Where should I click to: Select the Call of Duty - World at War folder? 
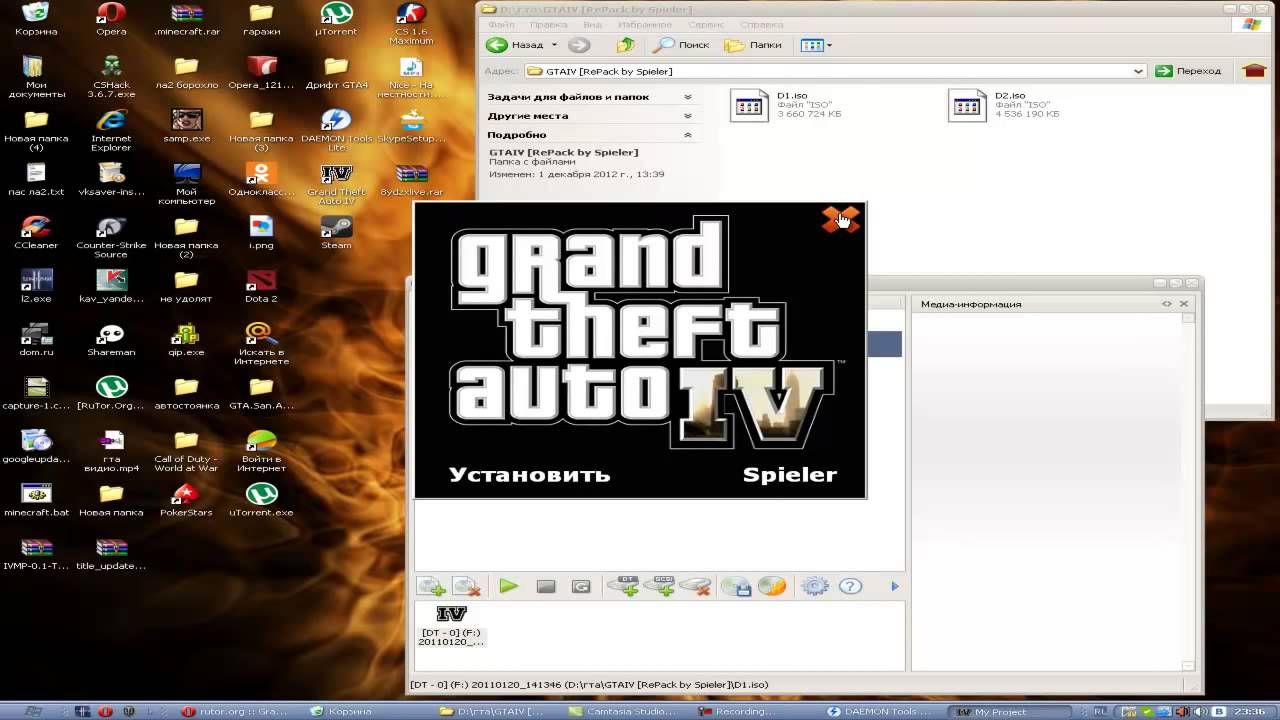pos(186,451)
